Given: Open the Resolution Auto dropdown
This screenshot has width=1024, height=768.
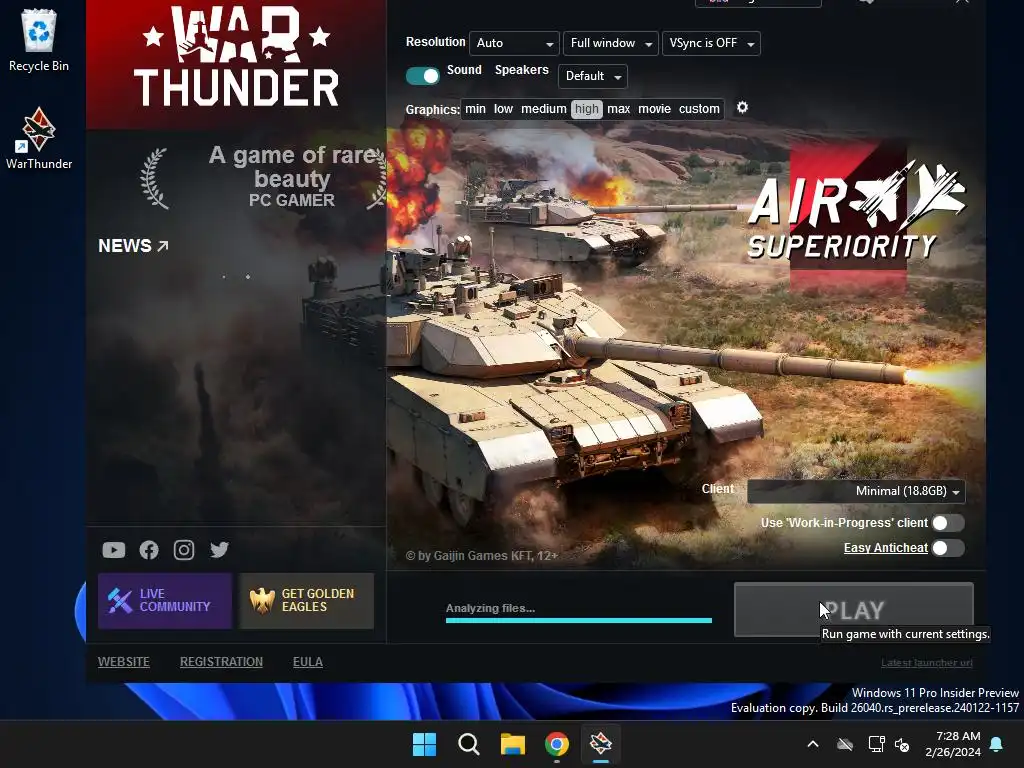Looking at the screenshot, I should [515, 43].
